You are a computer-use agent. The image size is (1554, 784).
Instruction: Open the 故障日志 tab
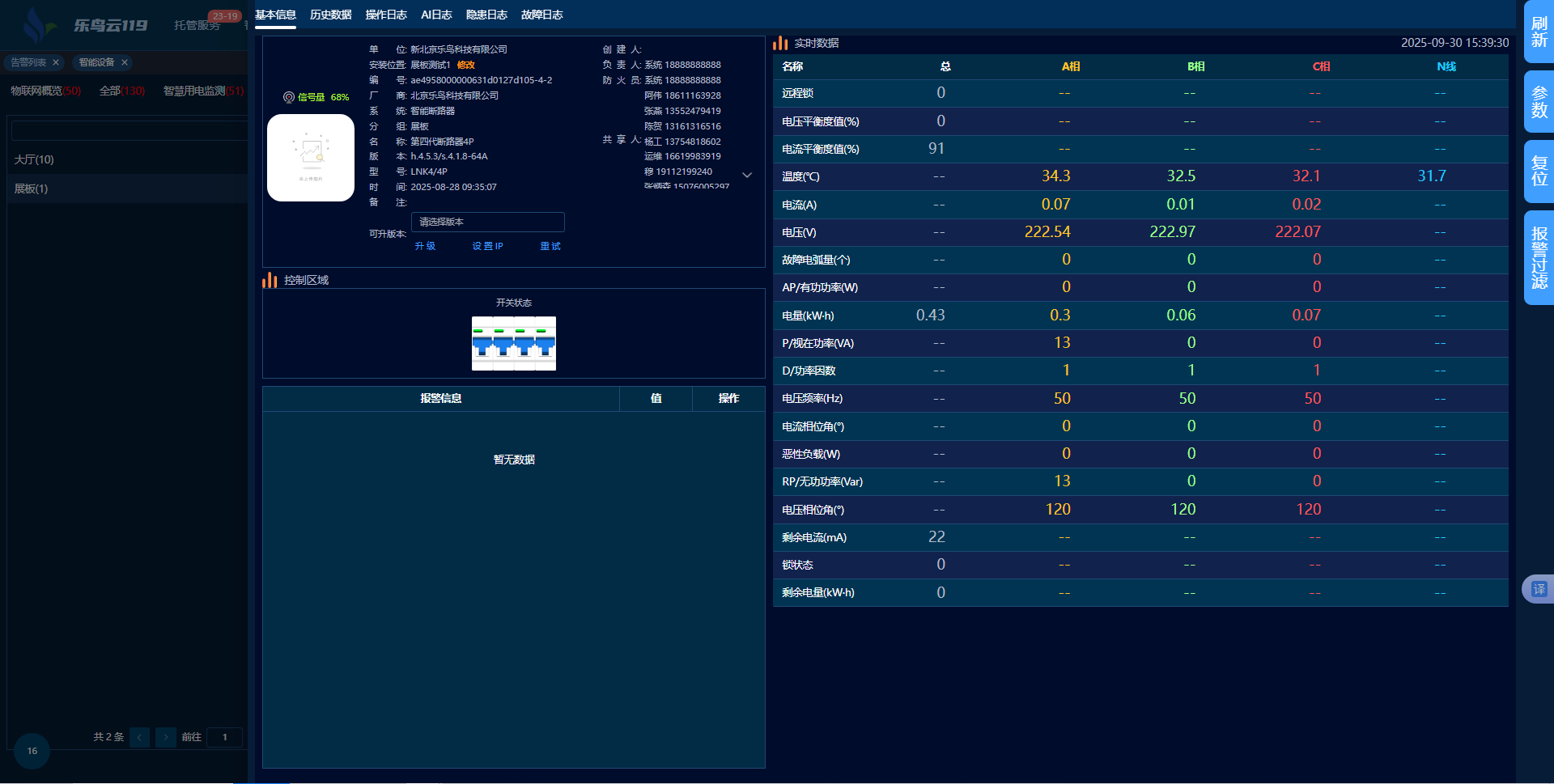pos(541,15)
